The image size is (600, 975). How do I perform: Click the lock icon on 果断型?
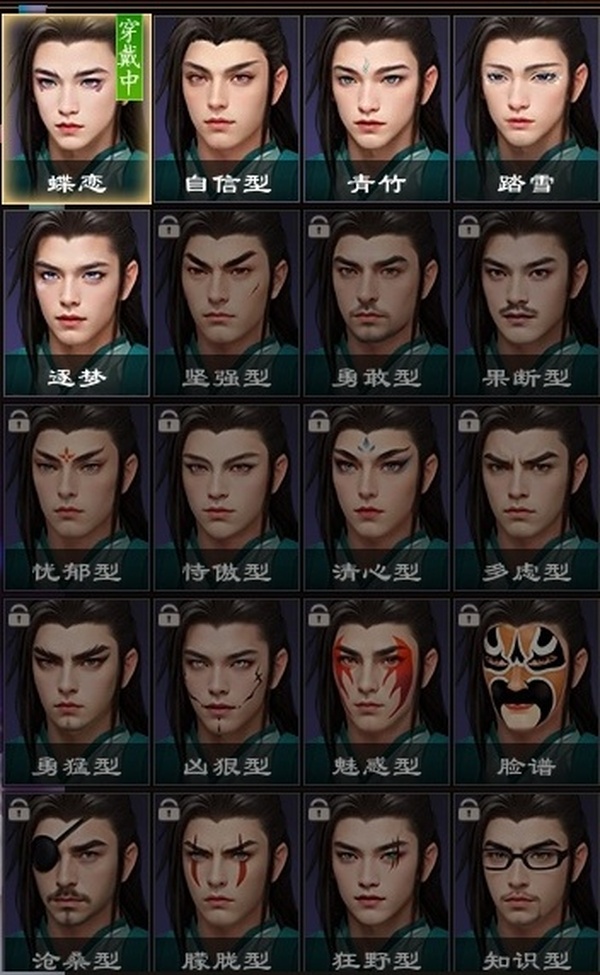click(468, 226)
